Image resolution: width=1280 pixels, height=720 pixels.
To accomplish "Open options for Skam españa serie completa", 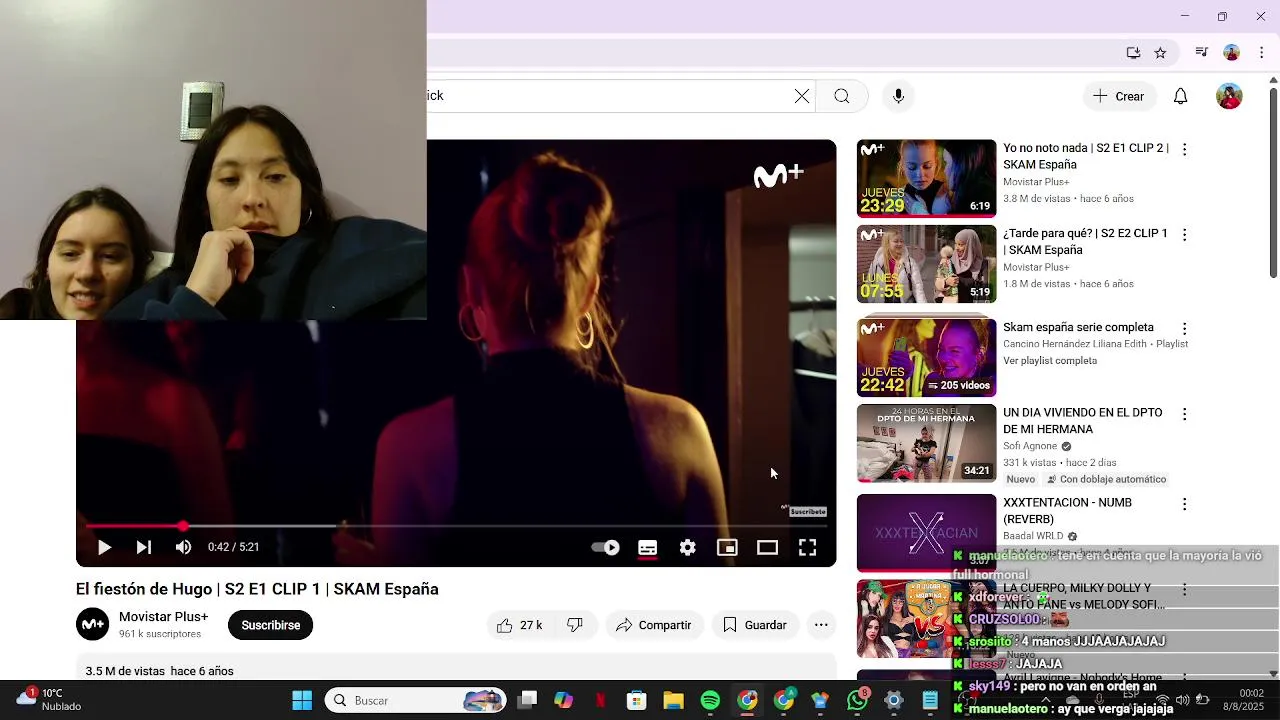I will click(x=1184, y=329).
